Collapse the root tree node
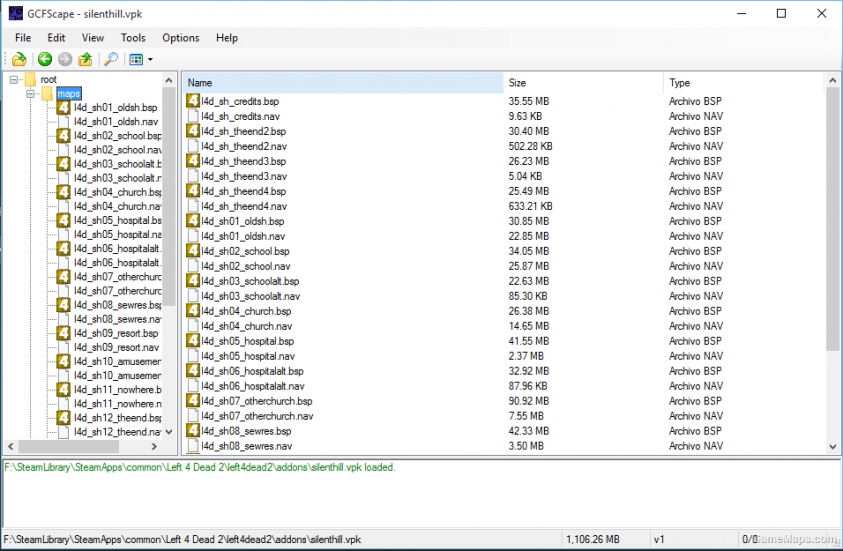Screen dimensions: 843x551 tap(13, 80)
